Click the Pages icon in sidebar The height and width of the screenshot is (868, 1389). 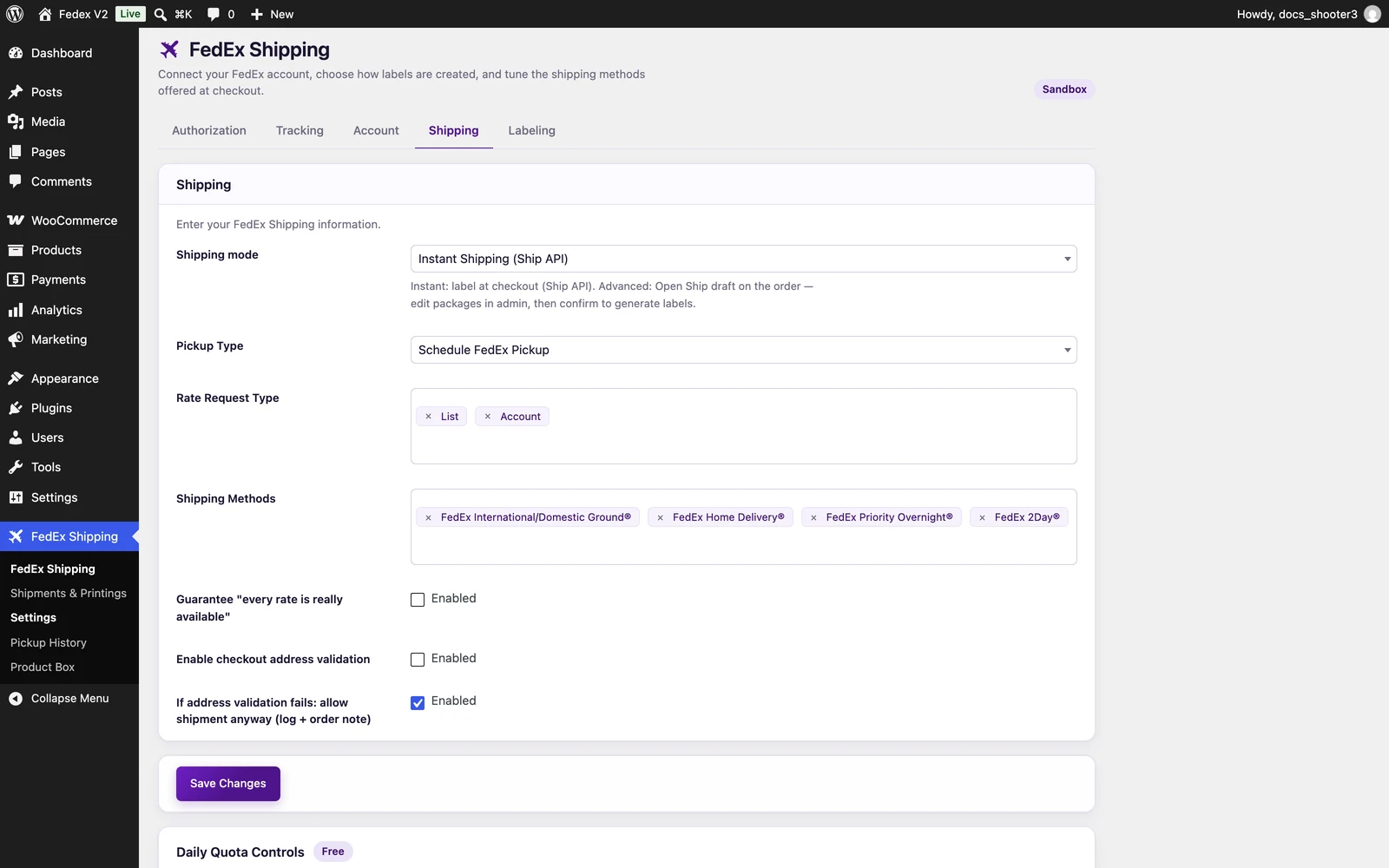[x=16, y=152]
